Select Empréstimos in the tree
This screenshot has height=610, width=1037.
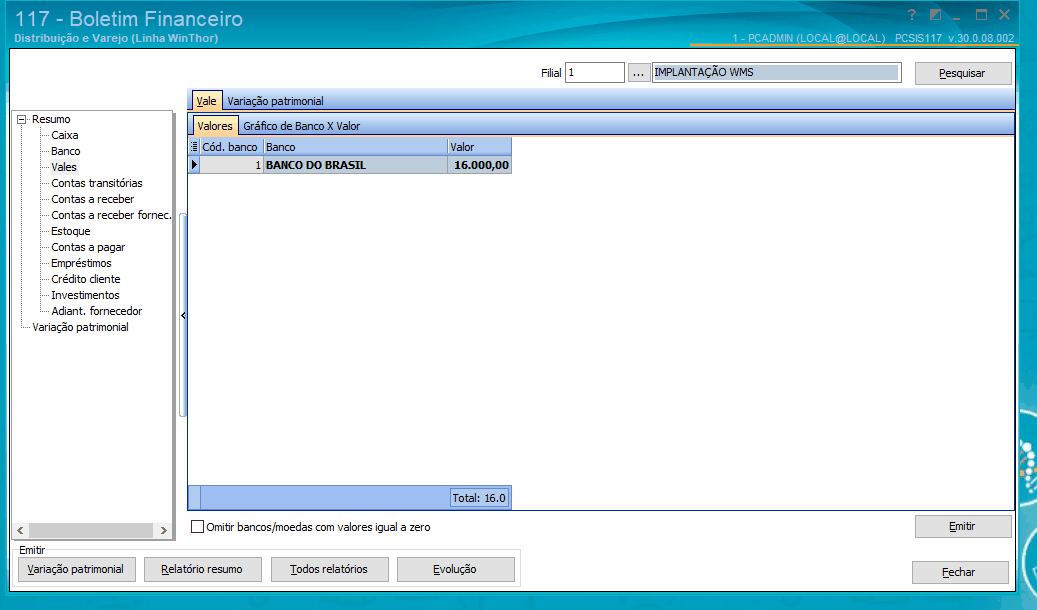tap(81, 263)
